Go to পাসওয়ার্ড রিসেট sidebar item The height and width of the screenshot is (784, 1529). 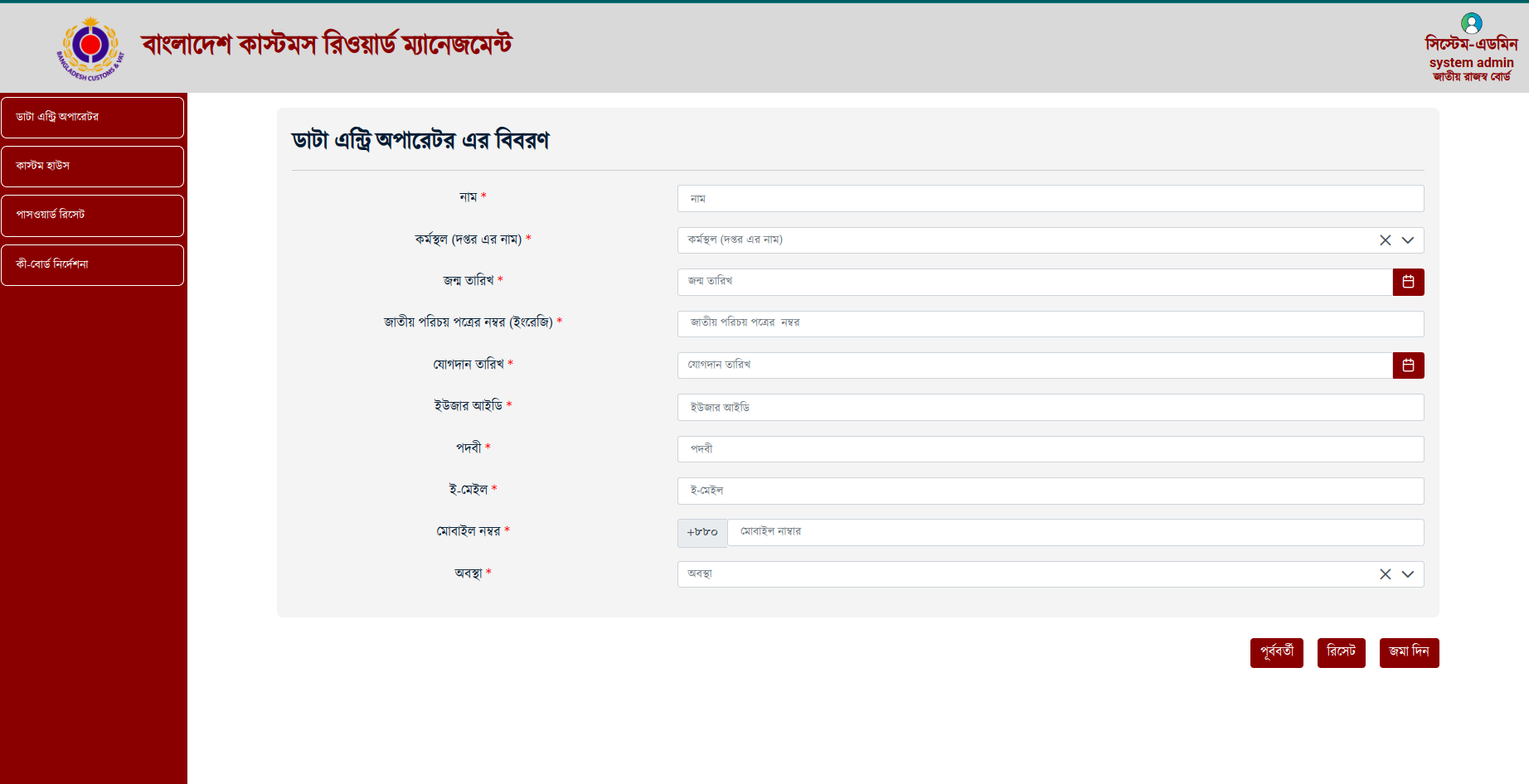(x=92, y=215)
